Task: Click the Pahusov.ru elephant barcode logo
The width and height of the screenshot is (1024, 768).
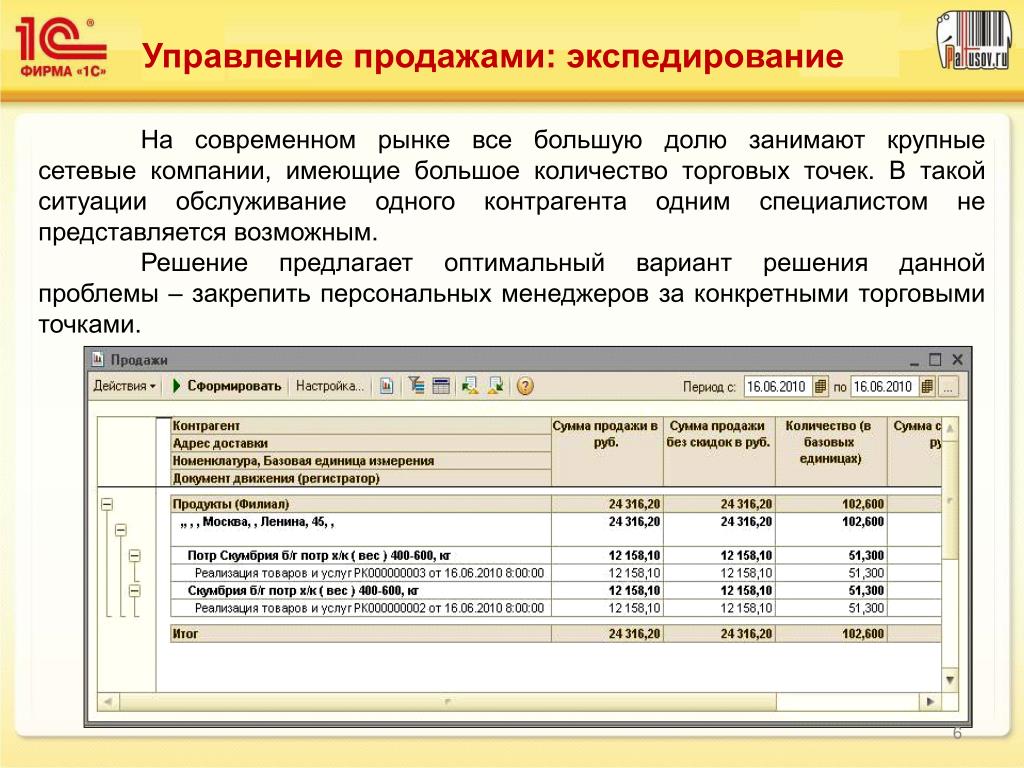Action: pyautogui.click(x=974, y=39)
